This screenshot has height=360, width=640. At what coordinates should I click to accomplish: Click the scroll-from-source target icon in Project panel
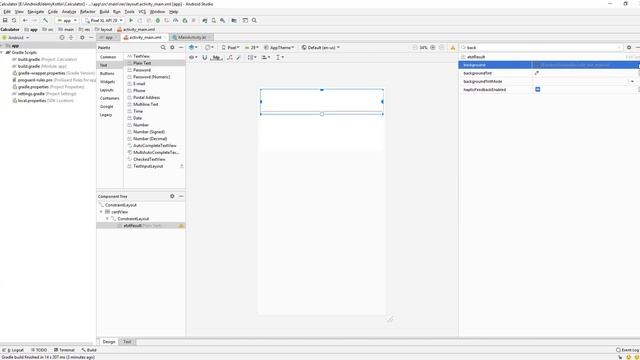62,37
